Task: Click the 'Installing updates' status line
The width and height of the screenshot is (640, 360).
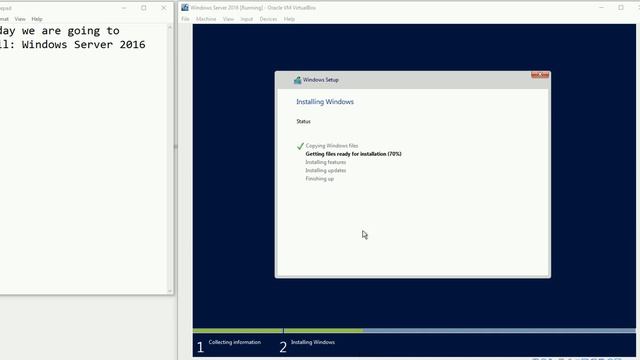Action: [x=326, y=170]
